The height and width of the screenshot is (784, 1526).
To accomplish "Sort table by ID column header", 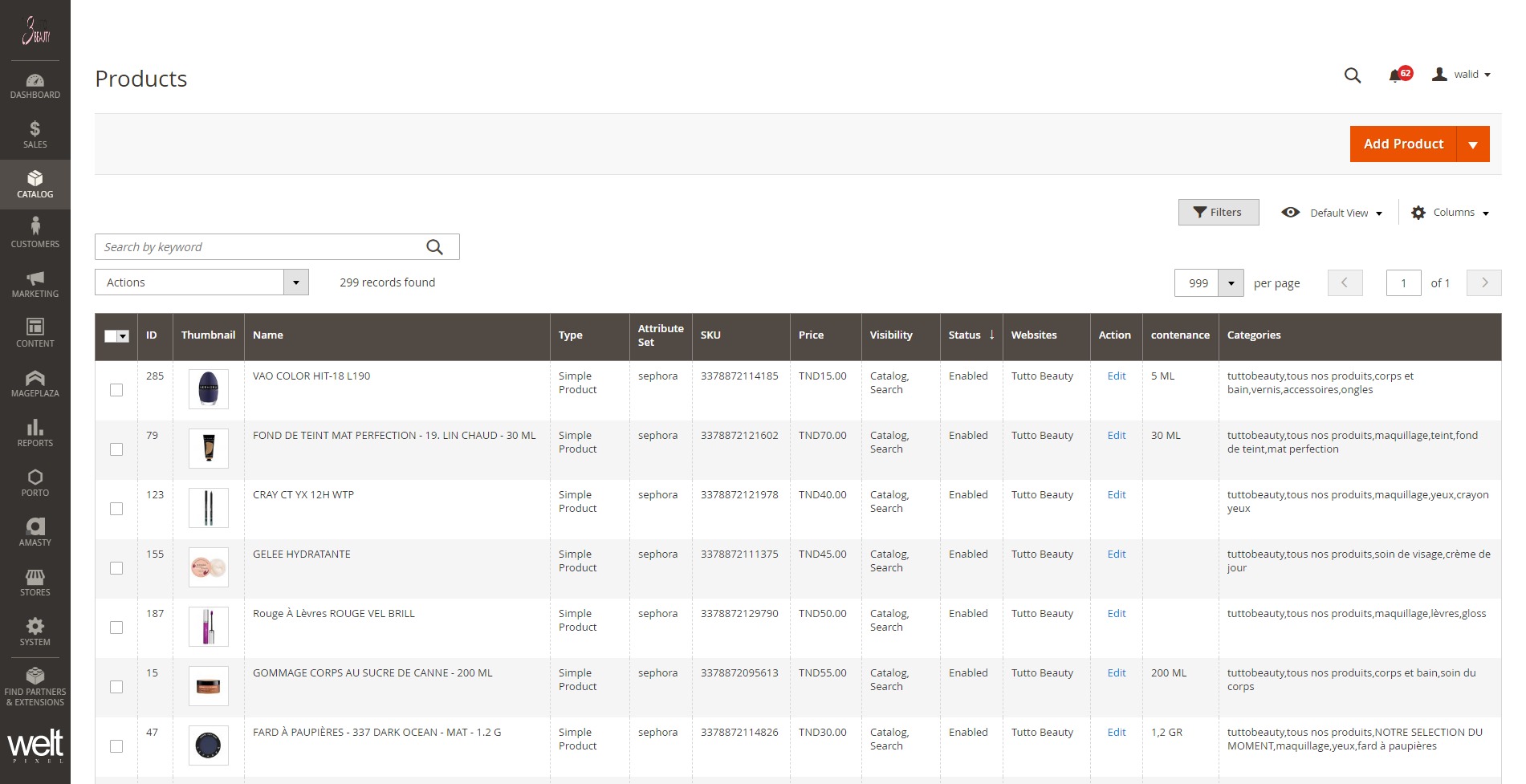I will tap(155, 336).
